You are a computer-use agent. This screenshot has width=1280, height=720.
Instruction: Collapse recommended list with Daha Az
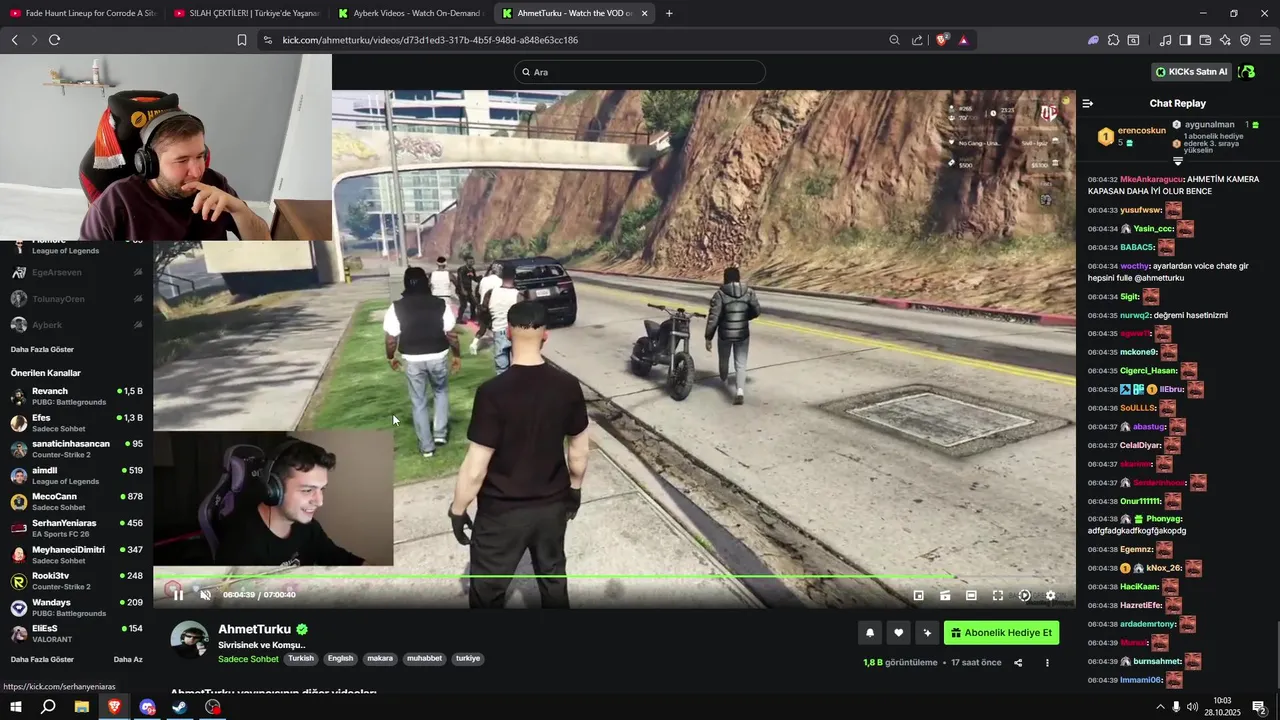click(128, 660)
